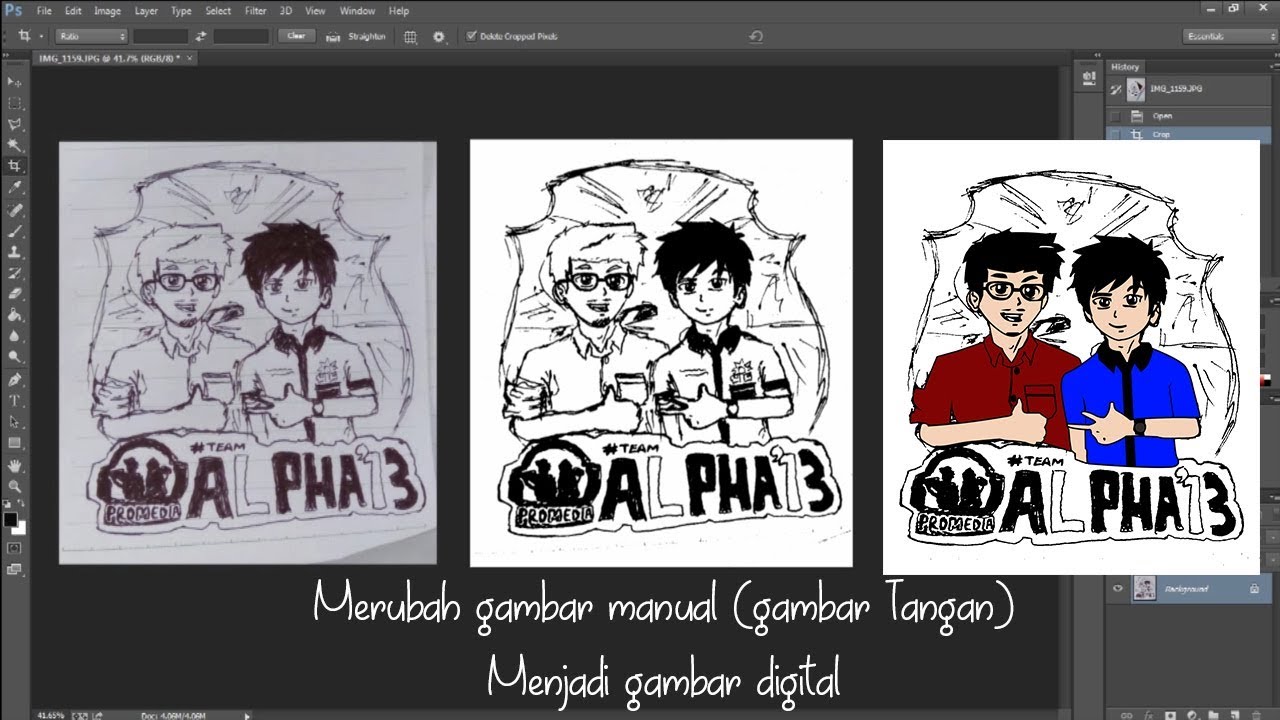Select the Lasso tool
The width and height of the screenshot is (1280, 720).
click(x=14, y=124)
